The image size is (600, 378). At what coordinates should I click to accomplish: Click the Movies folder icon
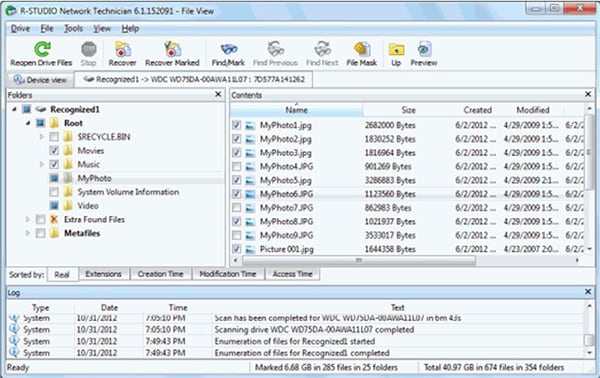click(68, 150)
